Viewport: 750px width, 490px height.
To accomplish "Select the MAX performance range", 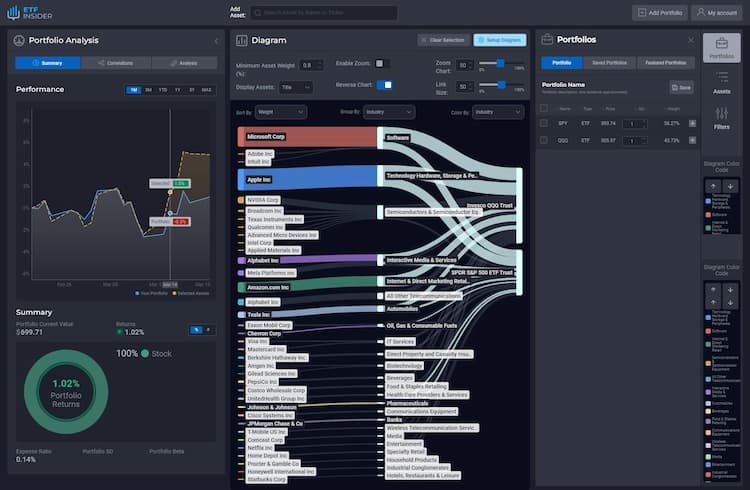I will point(206,90).
